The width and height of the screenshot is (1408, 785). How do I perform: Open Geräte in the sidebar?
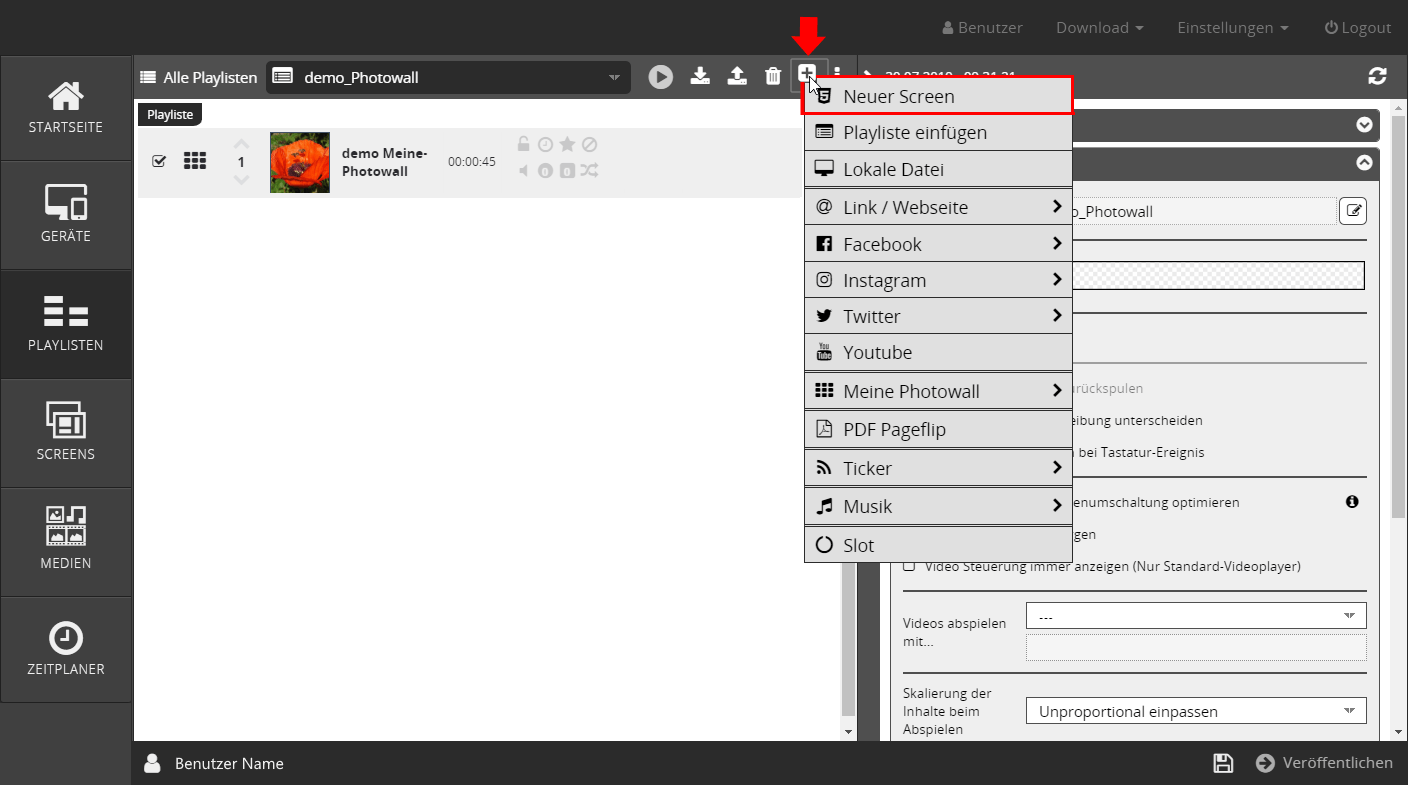66,215
